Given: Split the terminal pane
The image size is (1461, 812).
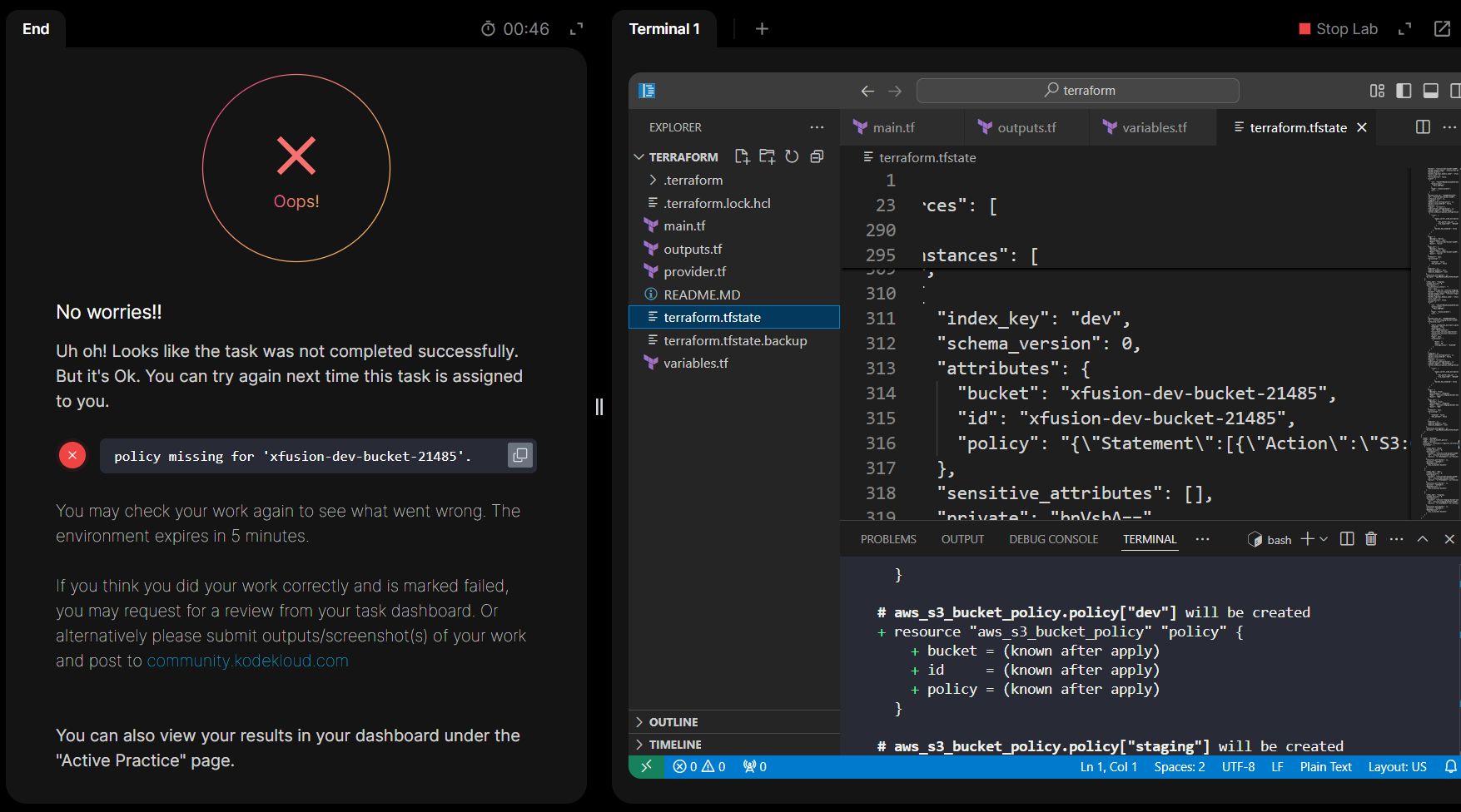Looking at the screenshot, I should pyautogui.click(x=1347, y=539).
